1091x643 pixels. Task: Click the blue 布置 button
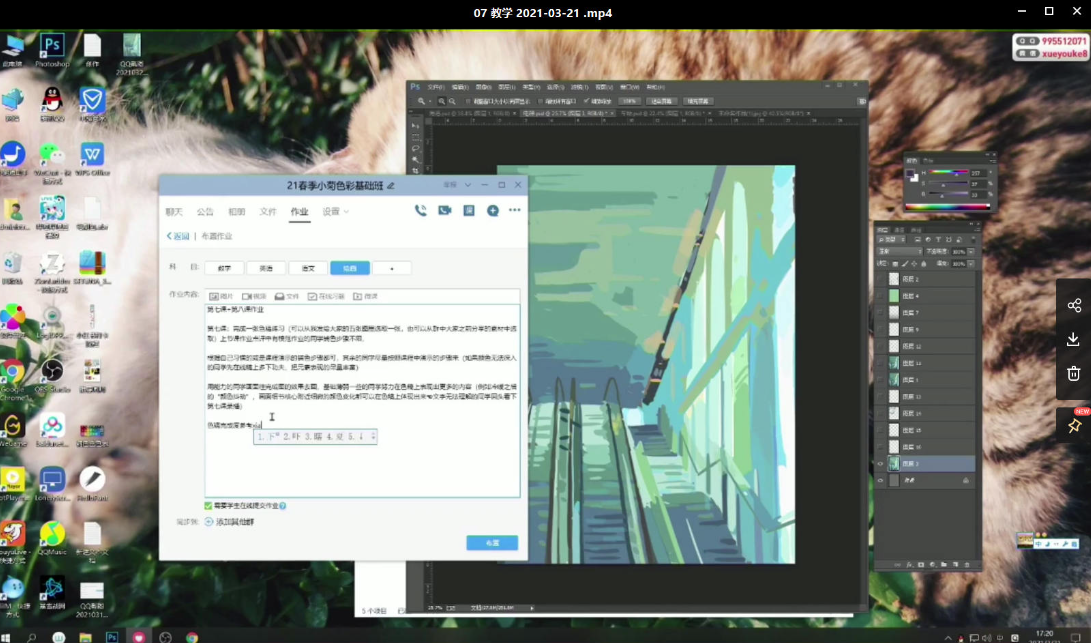492,543
